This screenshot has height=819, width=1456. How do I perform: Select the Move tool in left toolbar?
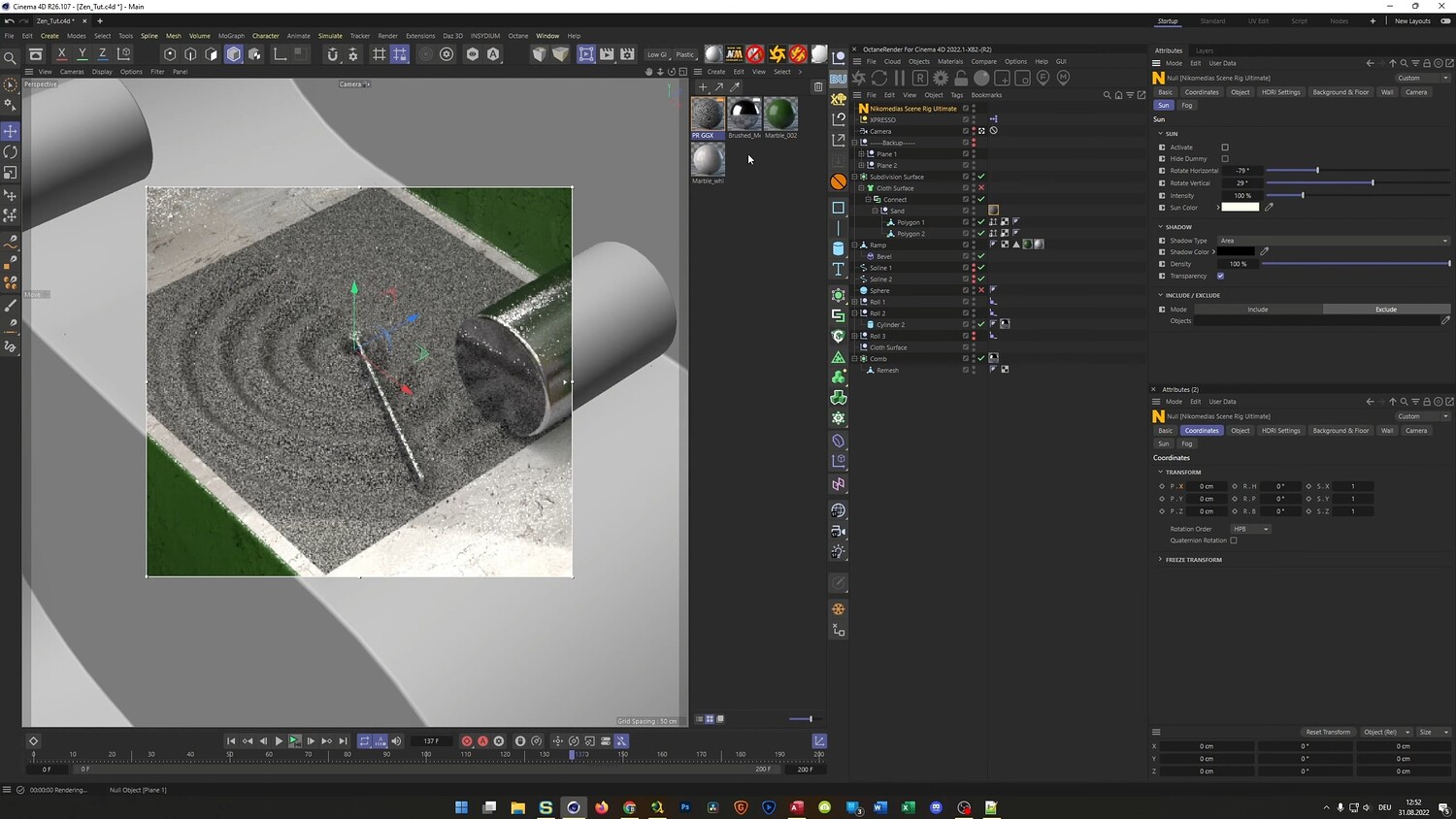[11, 131]
